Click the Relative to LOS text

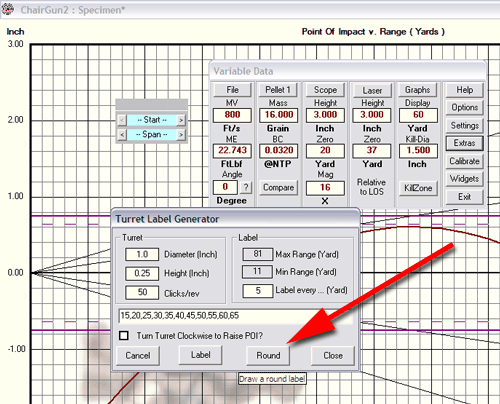(x=371, y=187)
